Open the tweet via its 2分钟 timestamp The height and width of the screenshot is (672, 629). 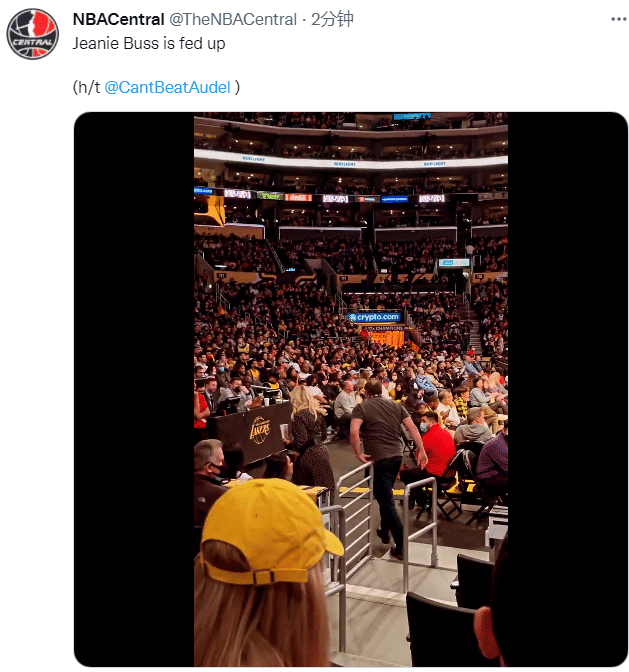click(331, 20)
